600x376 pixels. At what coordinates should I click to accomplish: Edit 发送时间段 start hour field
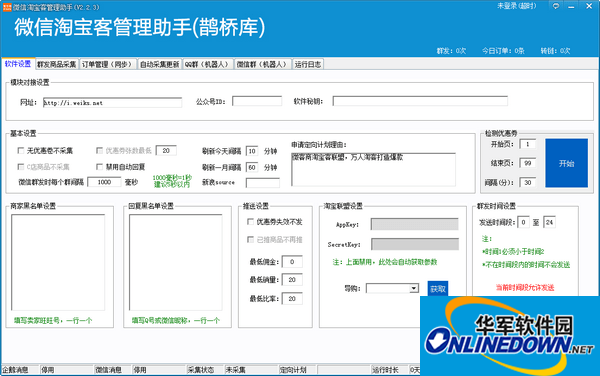523,222
